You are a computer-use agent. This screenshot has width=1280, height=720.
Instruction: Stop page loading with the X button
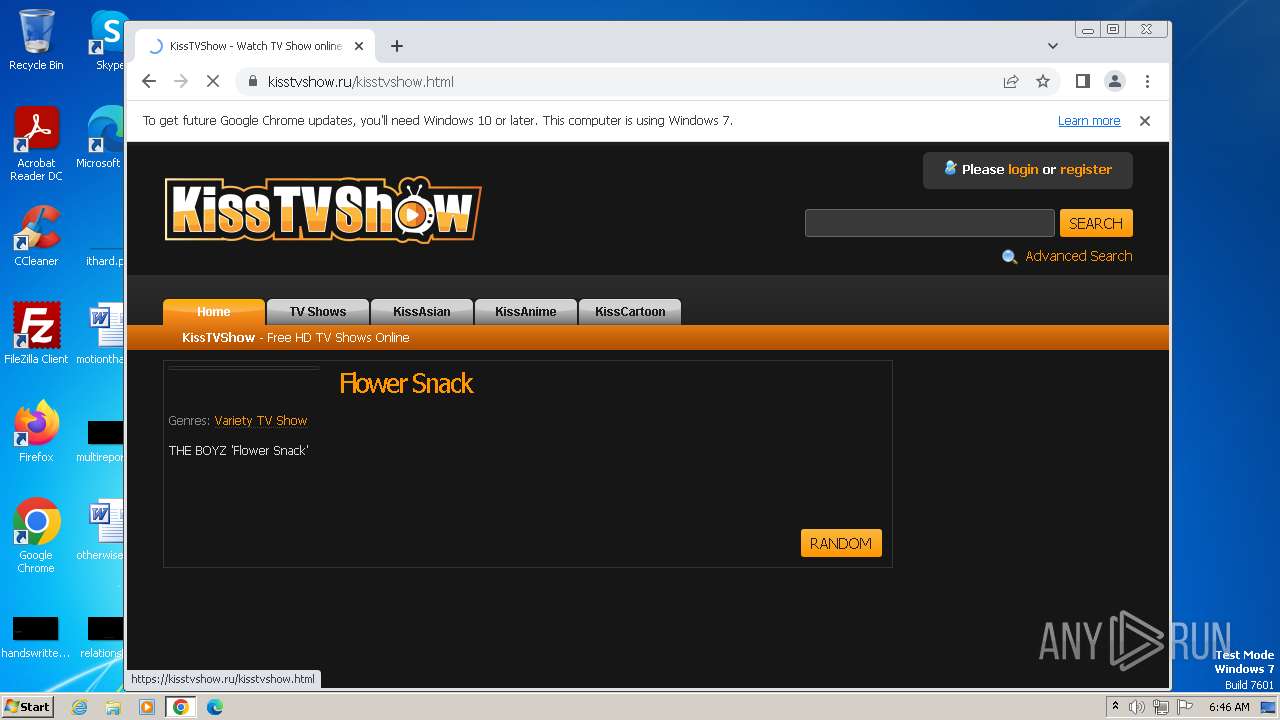pyautogui.click(x=213, y=82)
